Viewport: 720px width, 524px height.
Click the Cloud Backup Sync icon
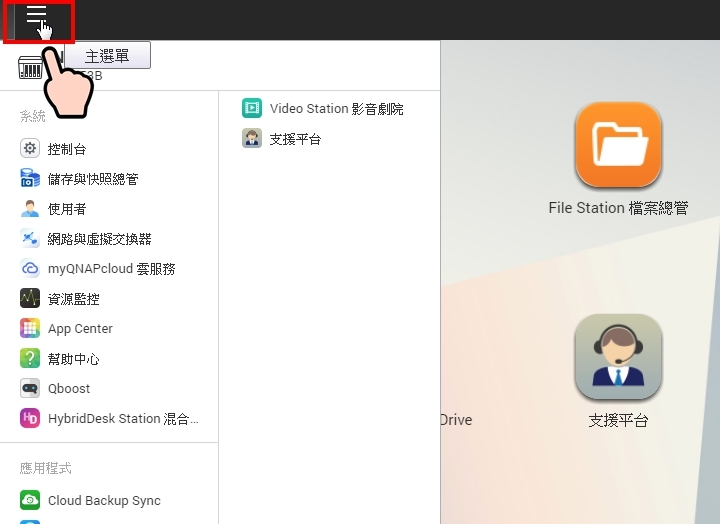(x=30, y=500)
